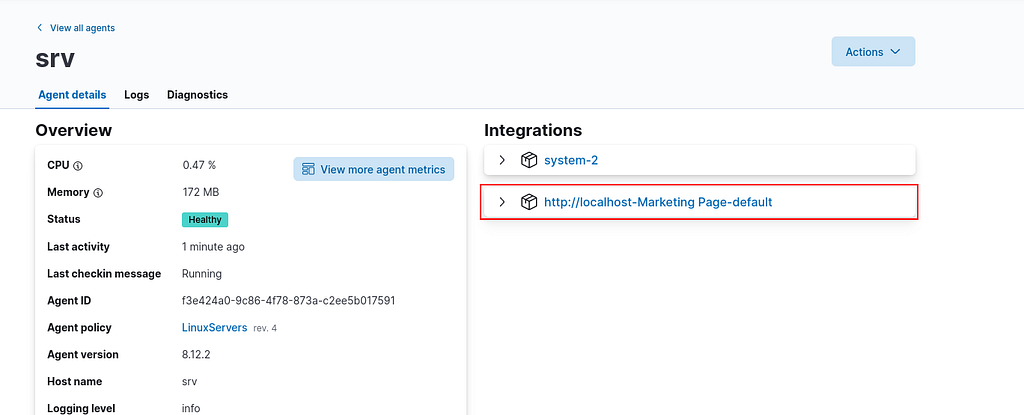Click the logging level value info
This screenshot has width=1024, height=415.
[x=191, y=408]
